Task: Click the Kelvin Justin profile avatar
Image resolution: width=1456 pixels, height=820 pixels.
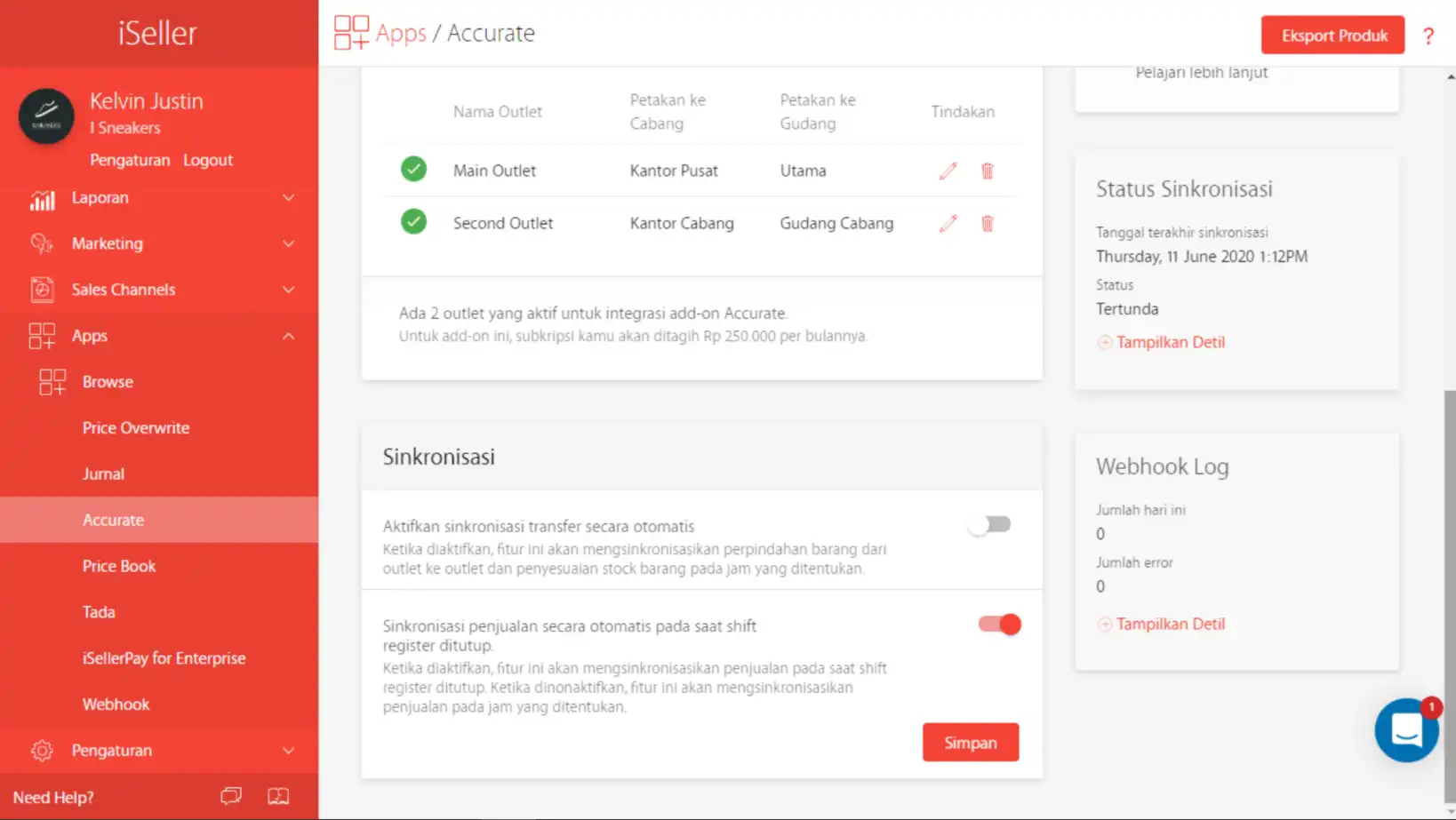Action: [46, 116]
